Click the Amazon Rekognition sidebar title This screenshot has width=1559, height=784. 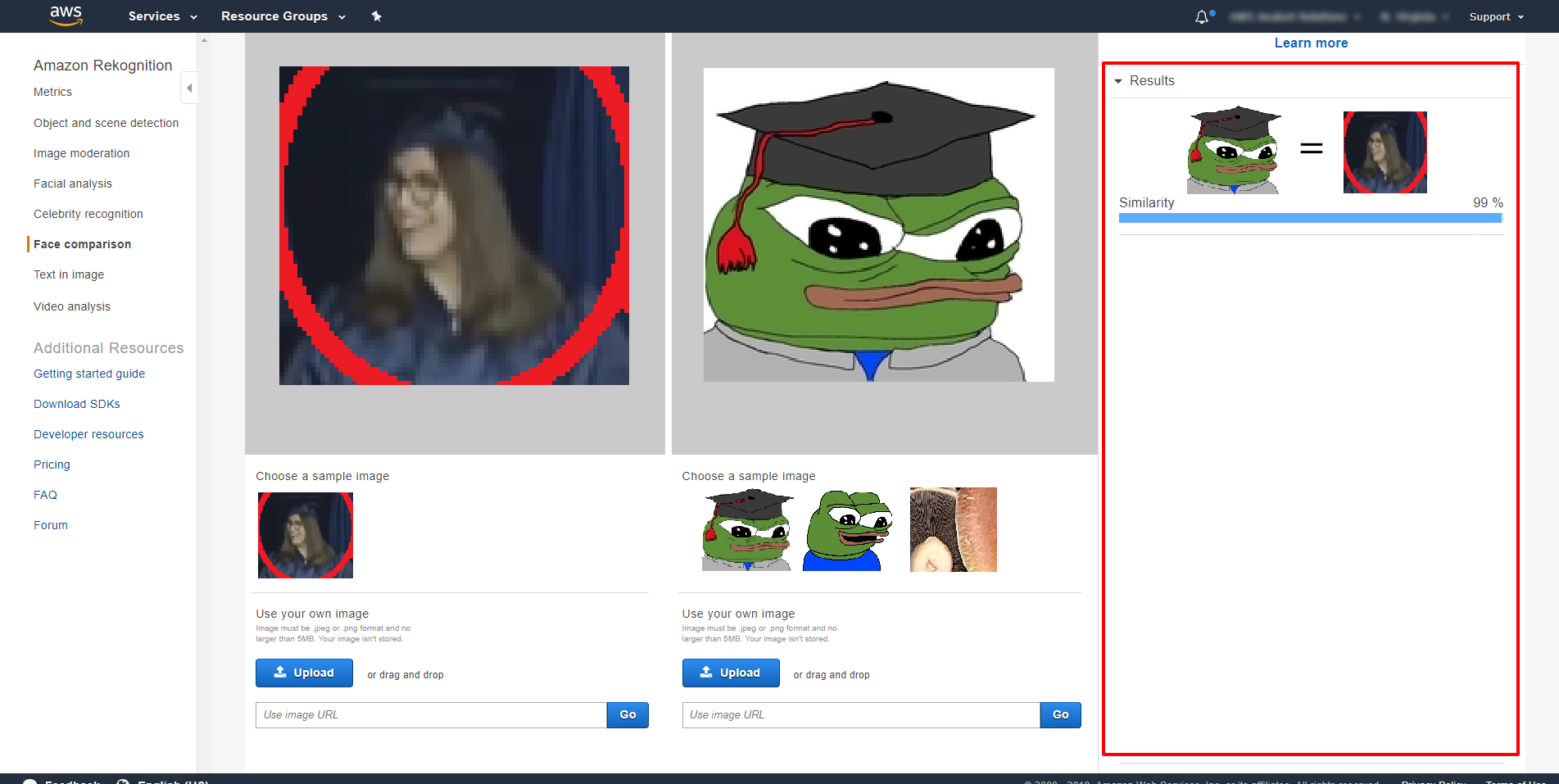[x=103, y=66]
